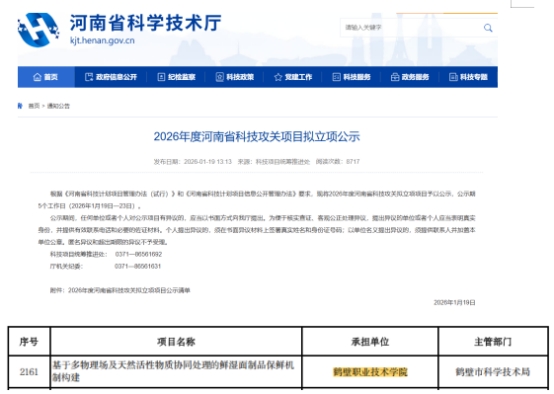This screenshot has height=394, width=554.
Task: Click the star icon beside 党建工作
Action: coord(278,77)
